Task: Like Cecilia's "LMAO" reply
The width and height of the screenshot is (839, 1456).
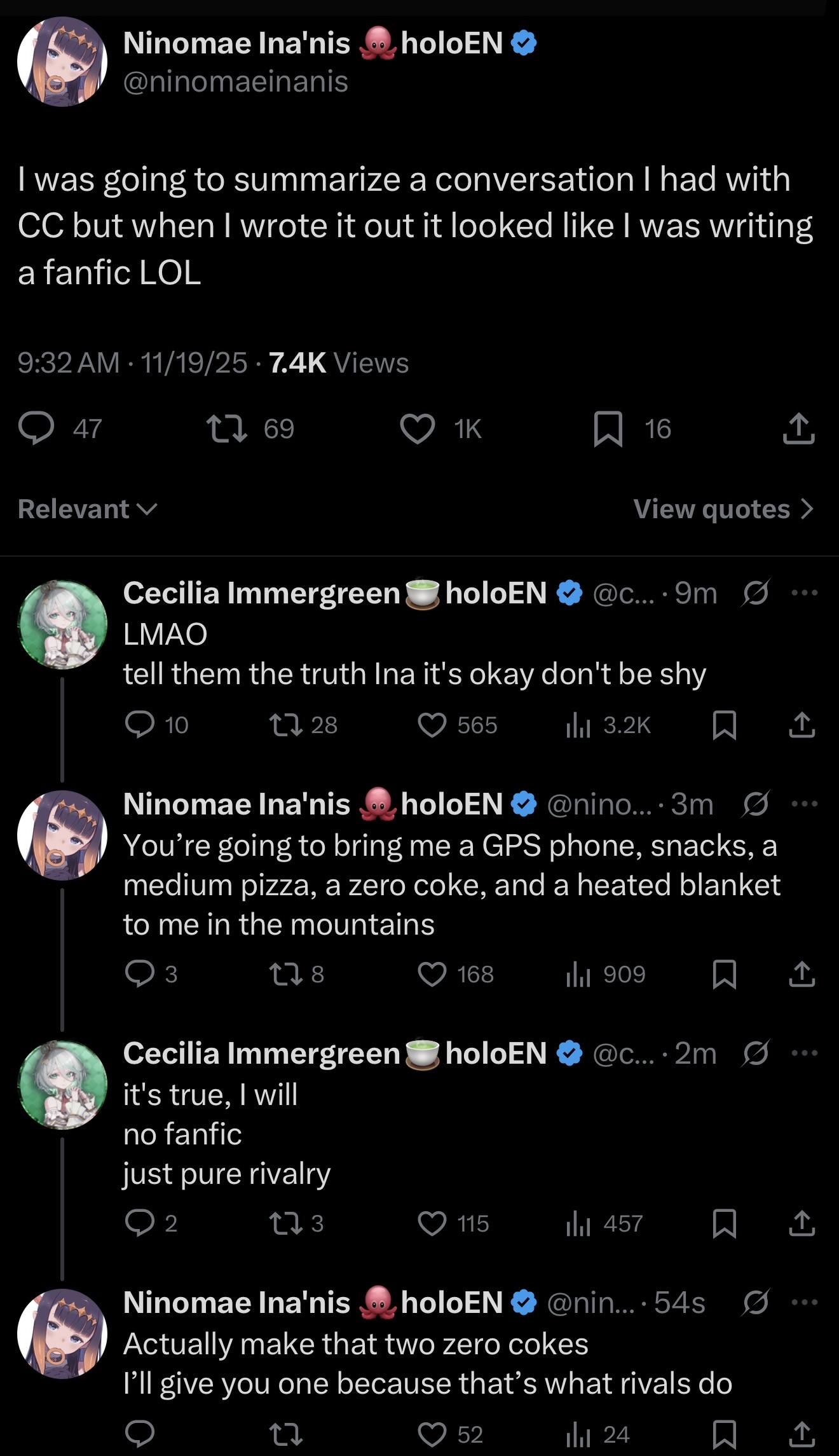Action: point(432,725)
